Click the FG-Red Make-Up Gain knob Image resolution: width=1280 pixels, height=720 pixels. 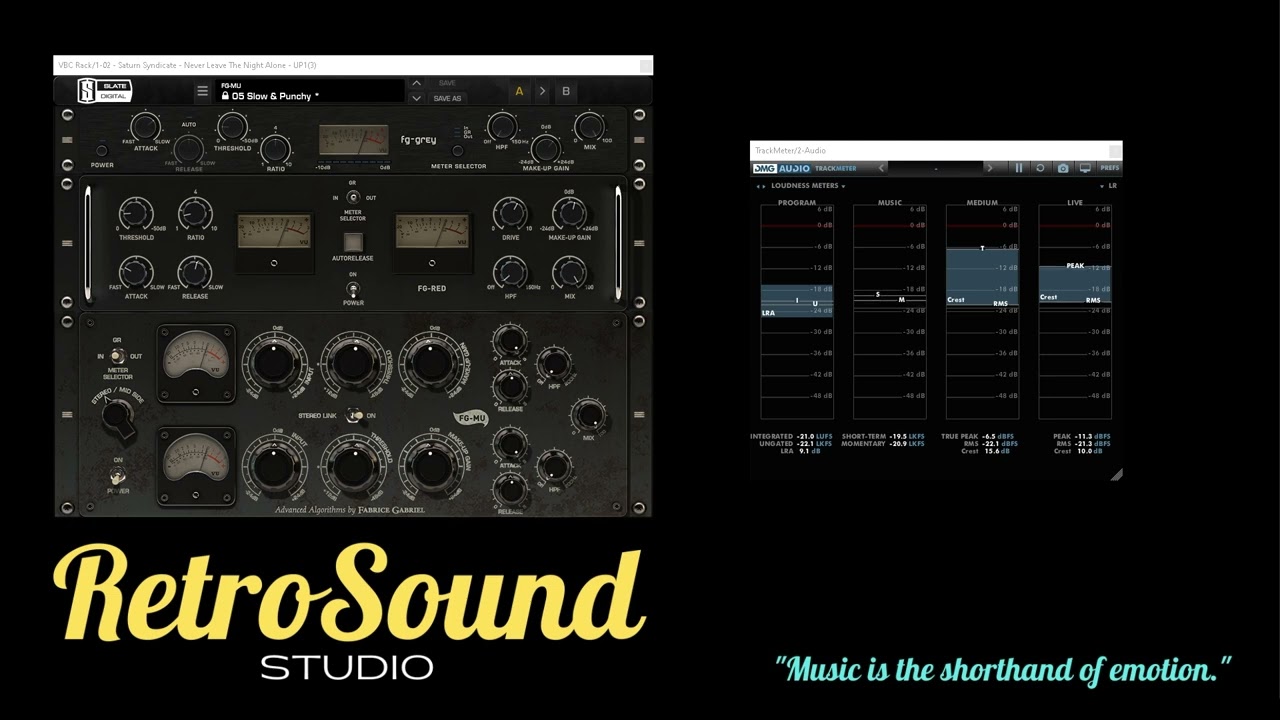tap(569, 213)
